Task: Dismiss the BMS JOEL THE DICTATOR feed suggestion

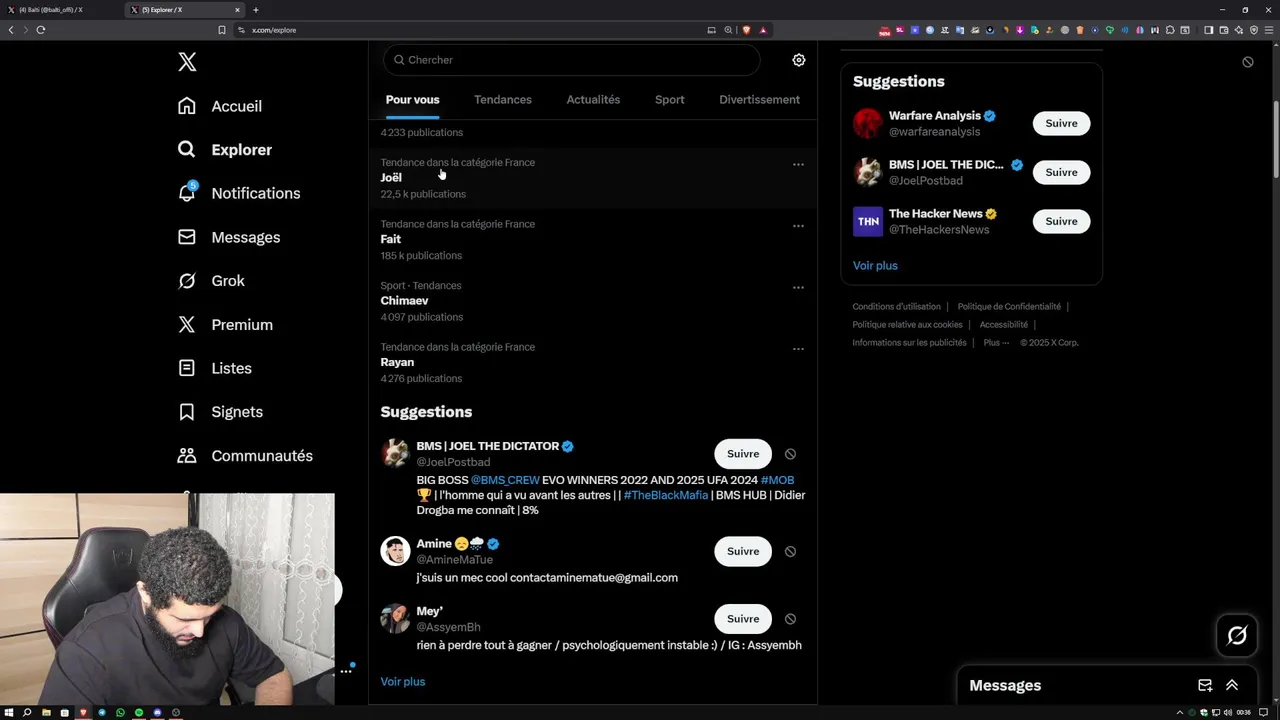Action: tap(790, 454)
